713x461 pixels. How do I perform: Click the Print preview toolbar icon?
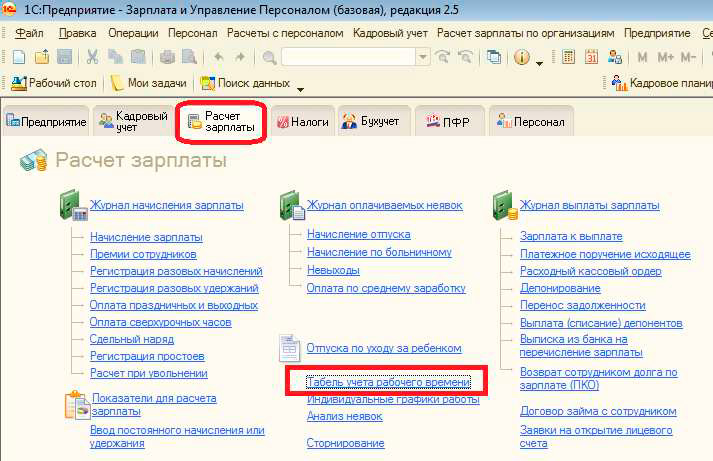point(189,57)
